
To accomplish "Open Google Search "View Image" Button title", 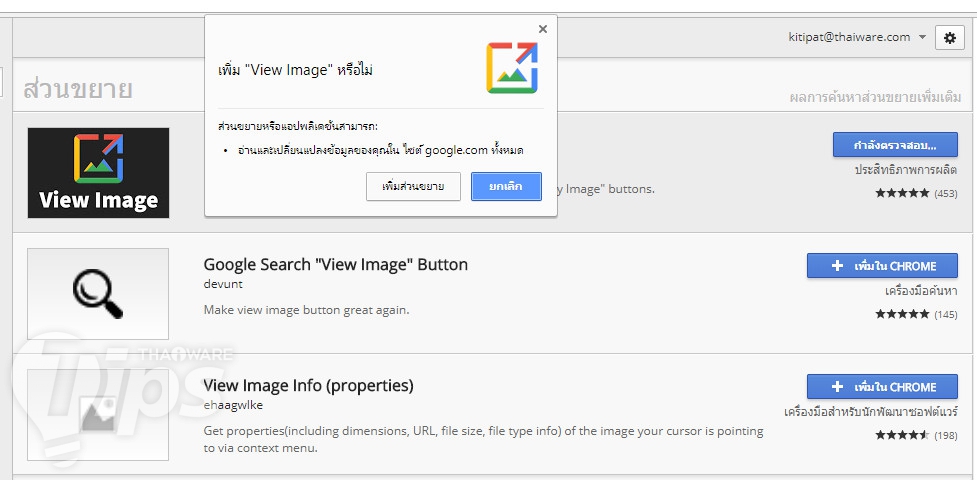I will tap(335, 265).
